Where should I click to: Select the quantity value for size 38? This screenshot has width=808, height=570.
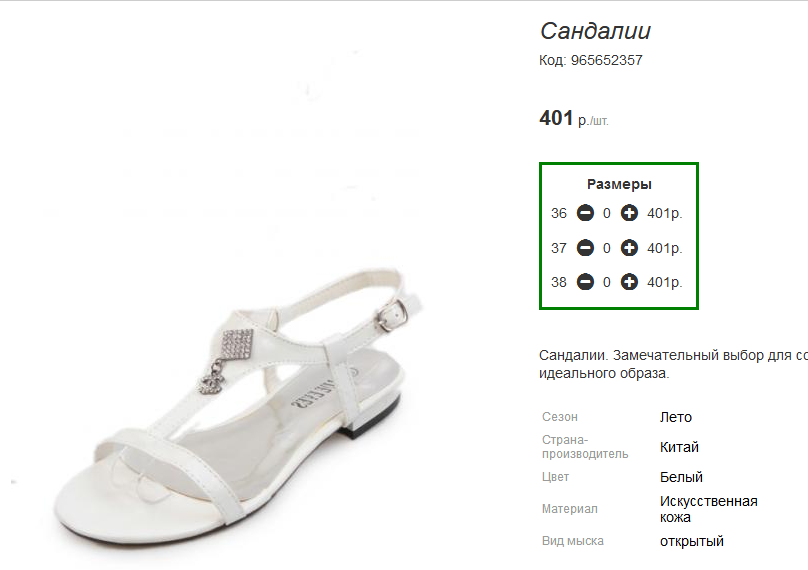607,282
